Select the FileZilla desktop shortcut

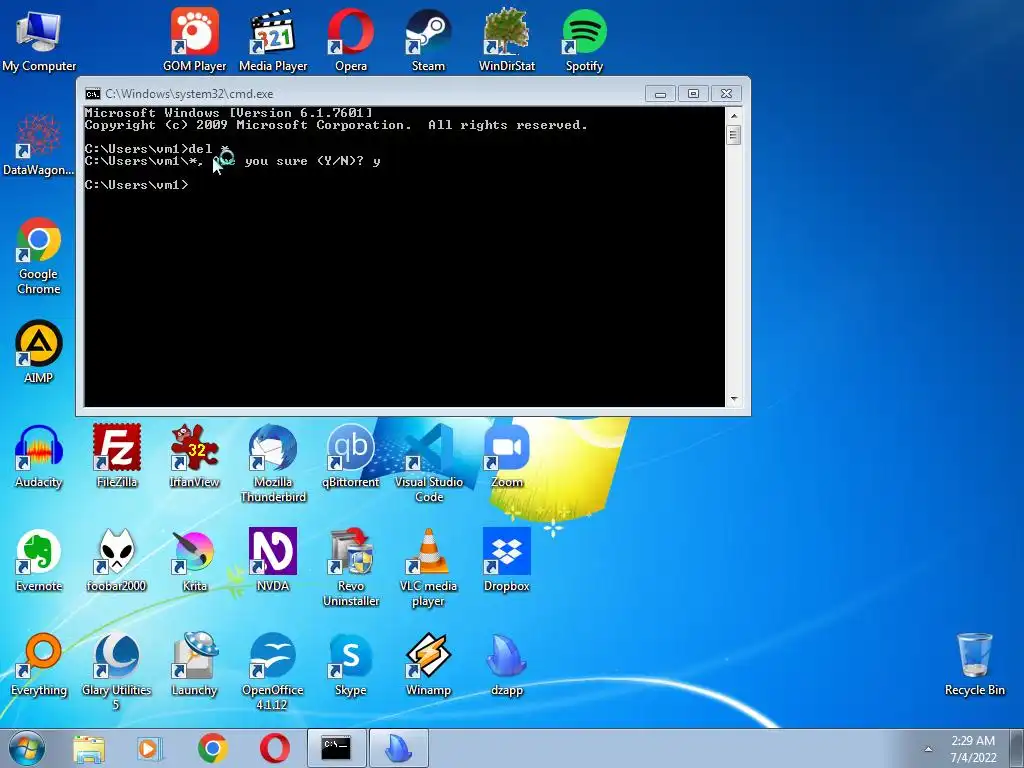tap(117, 457)
